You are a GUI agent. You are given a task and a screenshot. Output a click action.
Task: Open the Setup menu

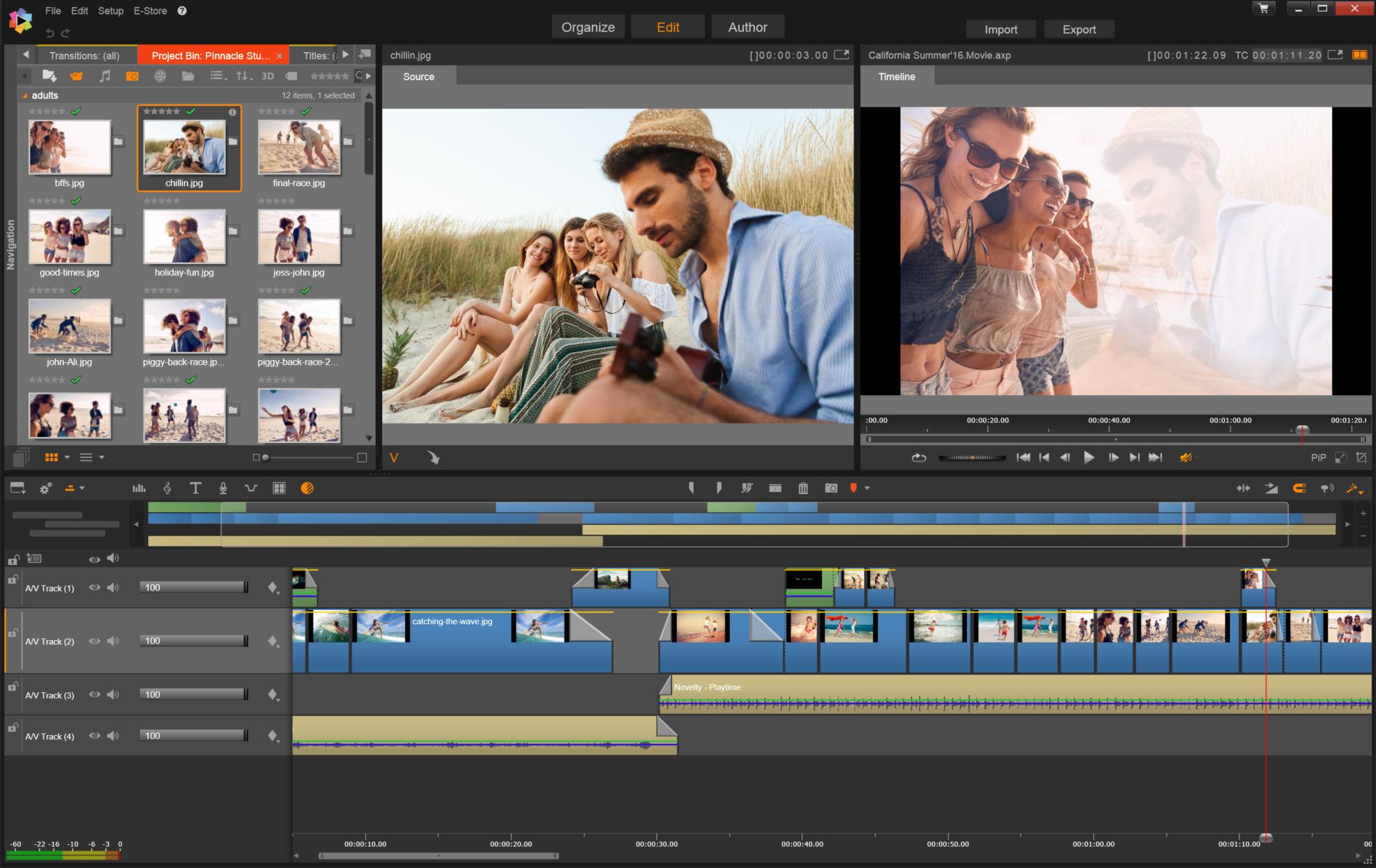111,11
